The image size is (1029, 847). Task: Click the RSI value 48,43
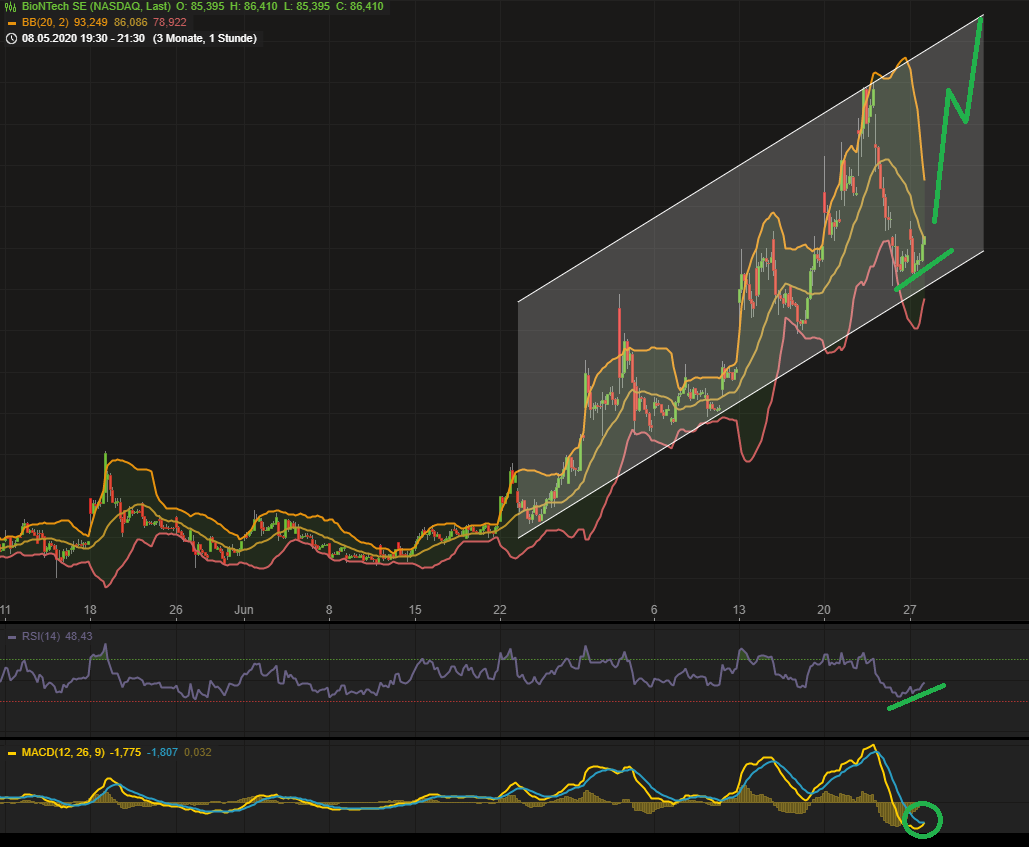tap(79, 636)
